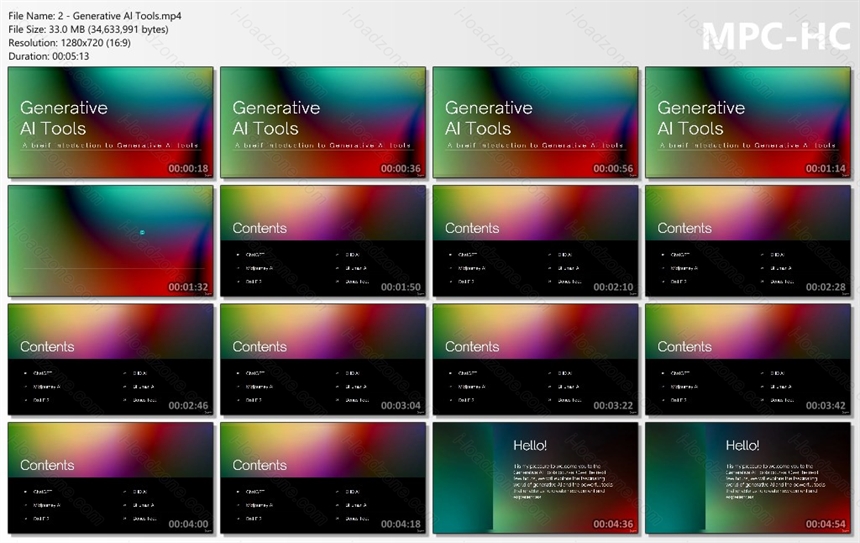Select the thumbnail stamped 00:01:14
The width and height of the screenshot is (860, 543).
[748, 122]
